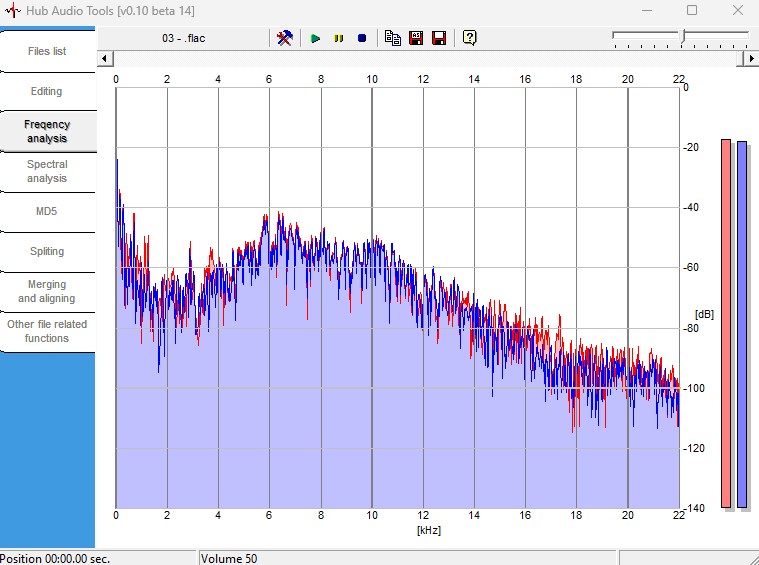Open the Spliting tab

[x=47, y=251]
